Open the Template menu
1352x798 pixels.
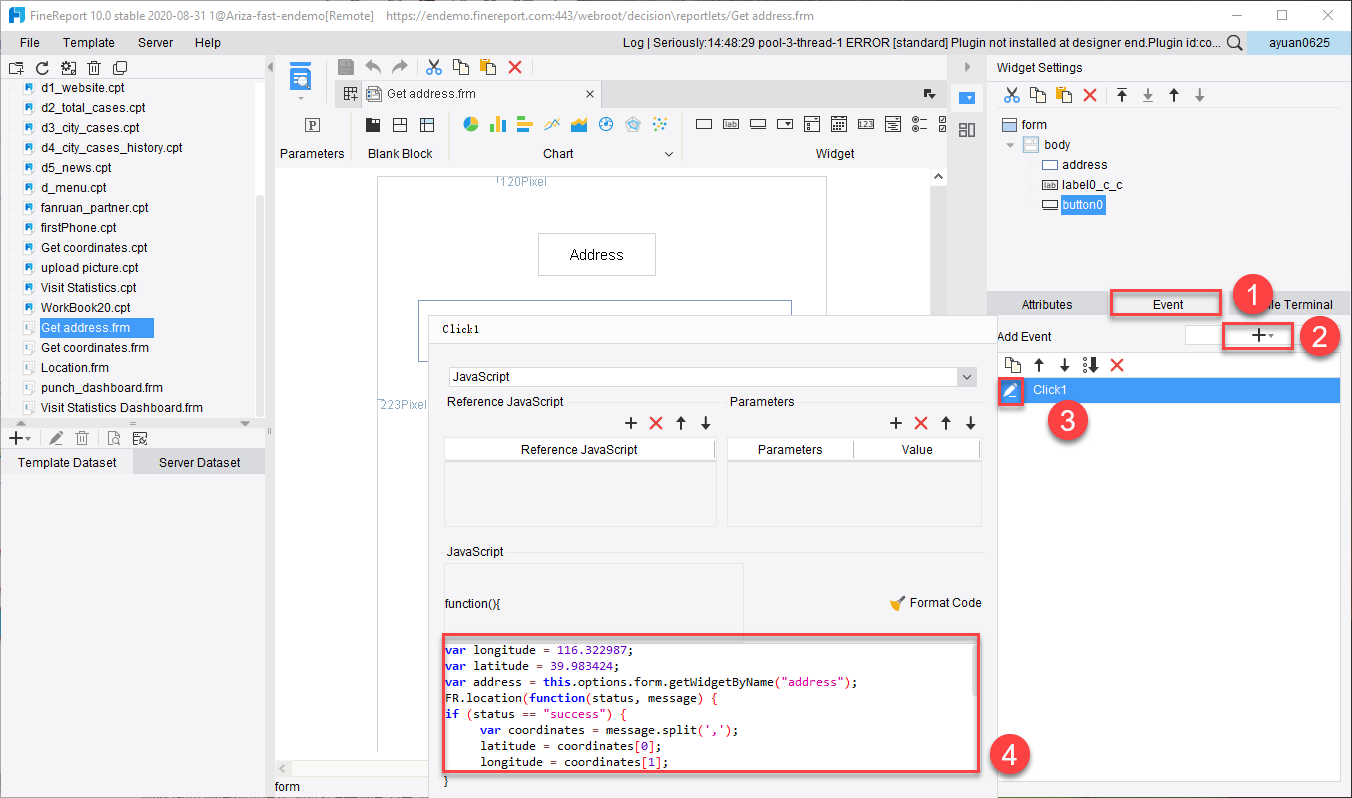pos(89,43)
